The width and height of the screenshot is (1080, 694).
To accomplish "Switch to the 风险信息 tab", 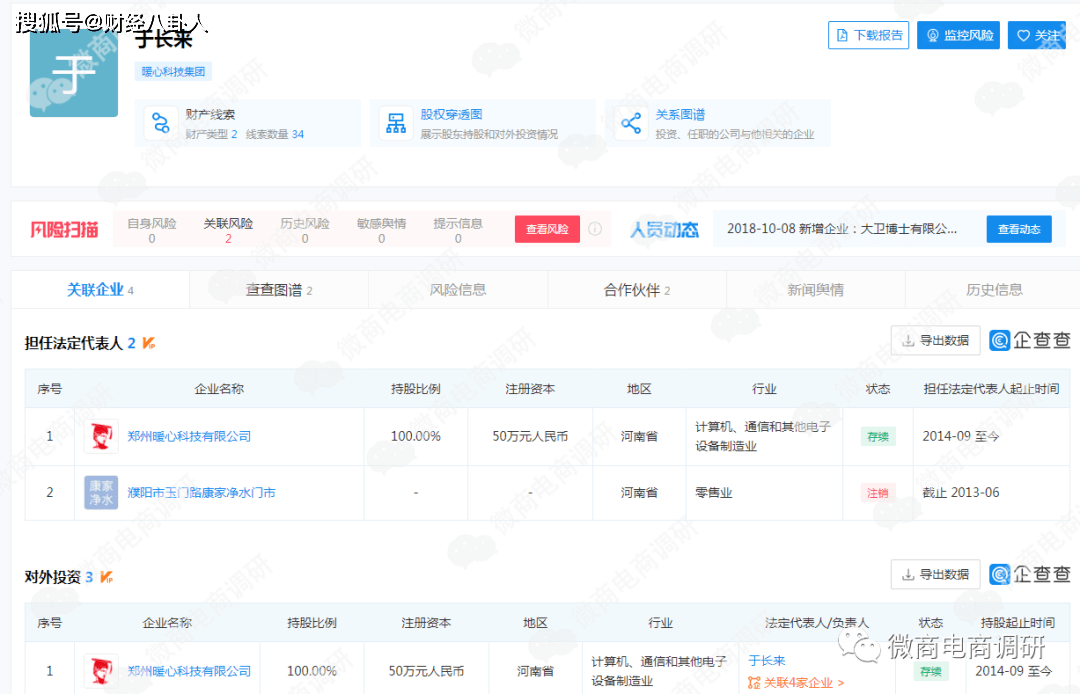I will [458, 290].
